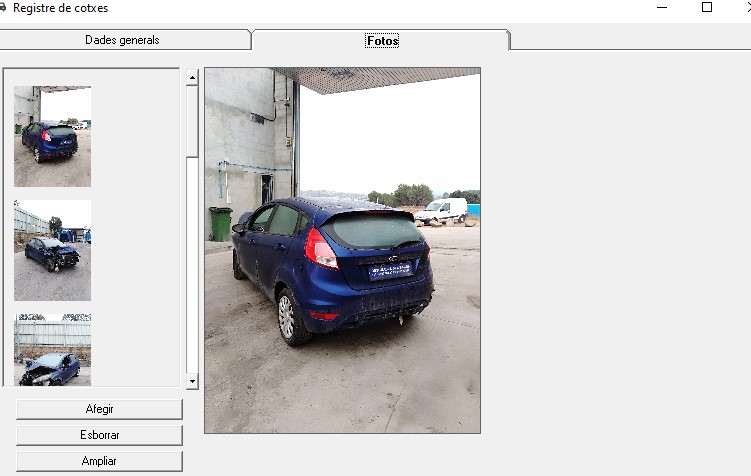Maximize the Registre de cotxes window

tap(707, 8)
